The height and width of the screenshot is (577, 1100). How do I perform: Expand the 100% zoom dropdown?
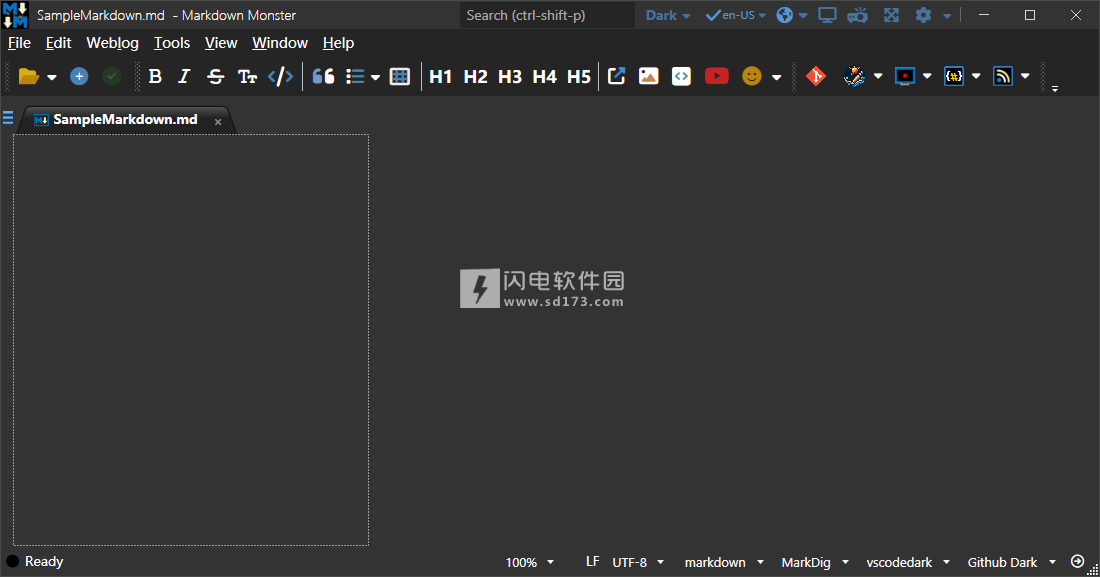[529, 562]
